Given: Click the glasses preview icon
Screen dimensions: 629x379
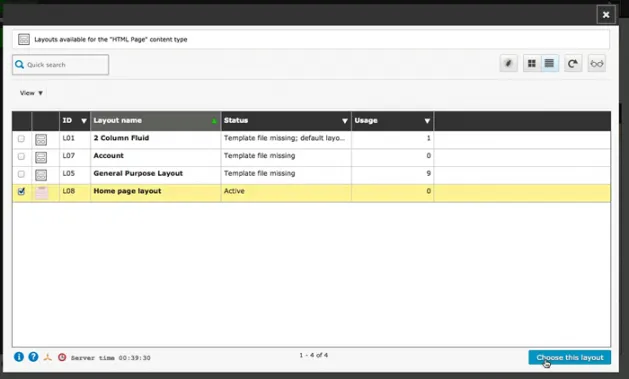Looking at the screenshot, I should coord(597,63).
